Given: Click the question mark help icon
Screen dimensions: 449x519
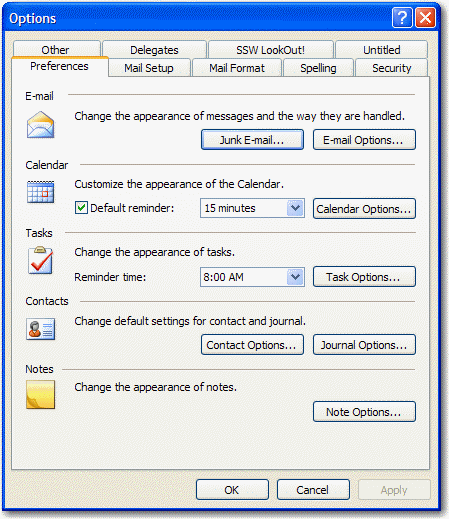Looking at the screenshot, I should (402, 18).
